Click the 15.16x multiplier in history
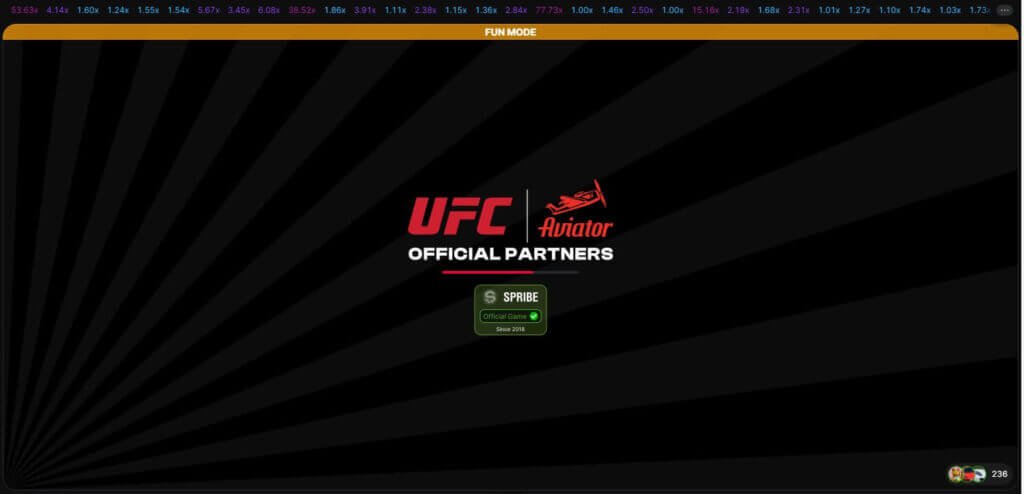This screenshot has width=1024, height=494. tap(705, 10)
